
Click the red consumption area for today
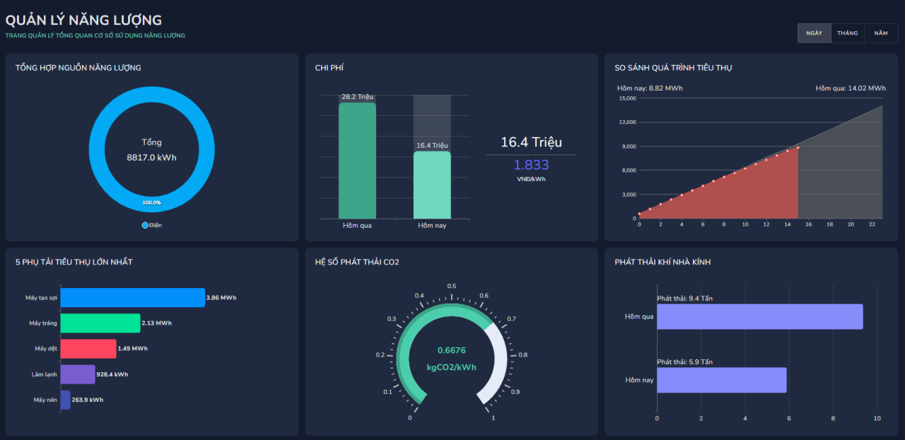760,190
